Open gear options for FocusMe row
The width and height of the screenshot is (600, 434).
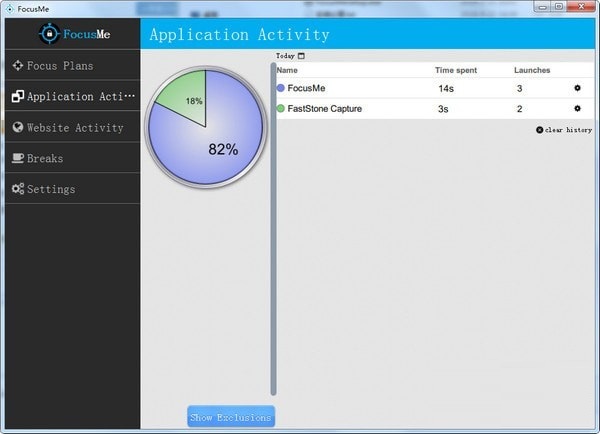[x=577, y=88]
